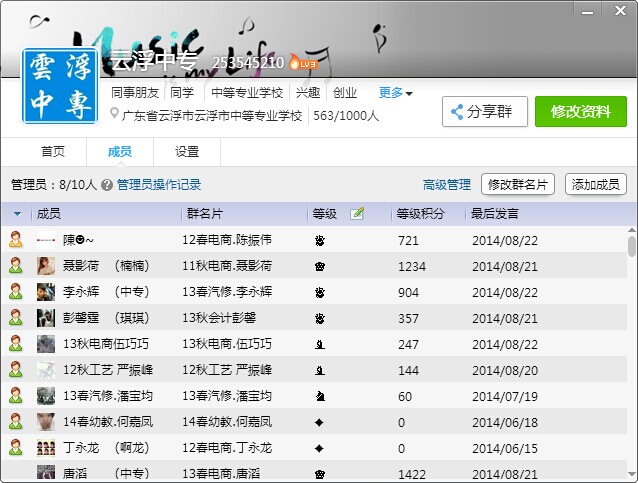
Task: Click the avatar of 陳☻~
Action: coord(46,240)
